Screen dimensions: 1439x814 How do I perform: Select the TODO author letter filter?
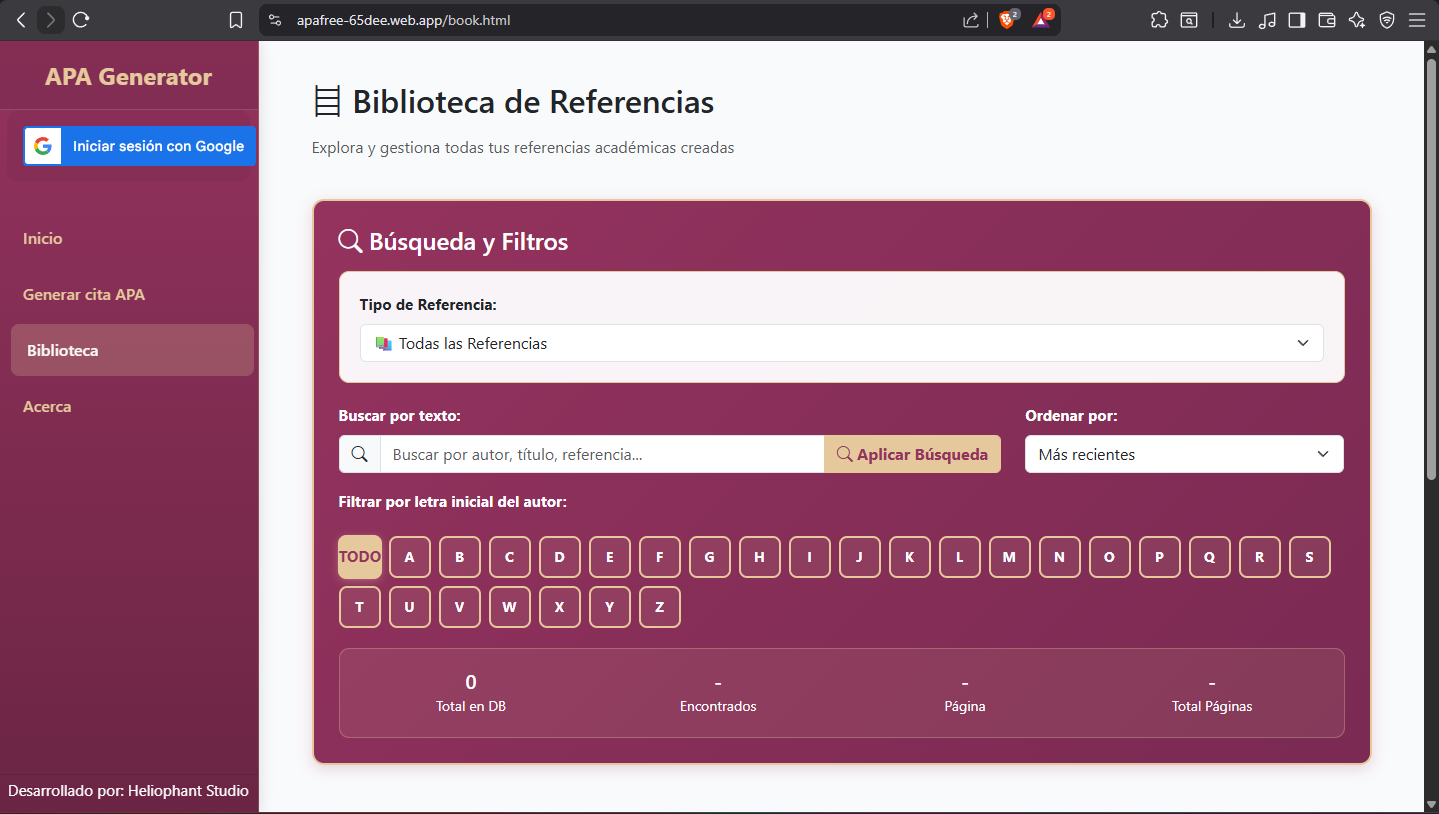tap(360, 557)
